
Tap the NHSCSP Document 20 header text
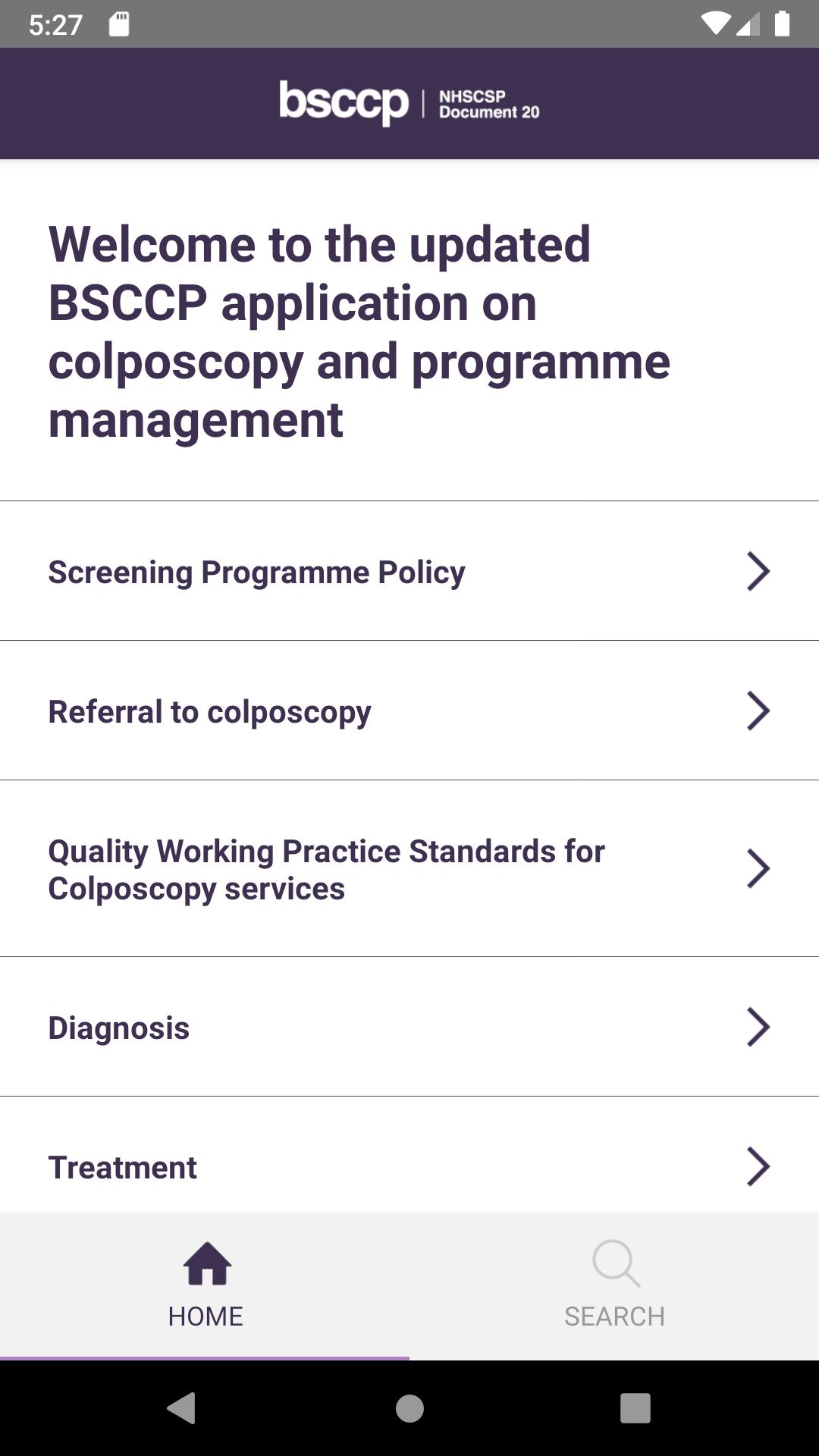tap(489, 105)
